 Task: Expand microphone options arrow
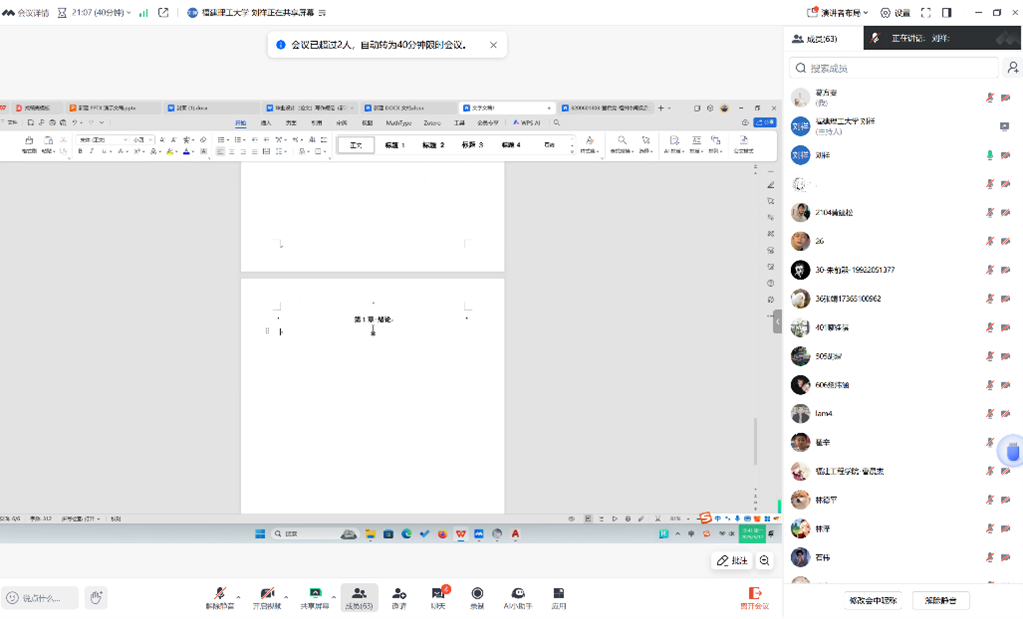pos(238,597)
